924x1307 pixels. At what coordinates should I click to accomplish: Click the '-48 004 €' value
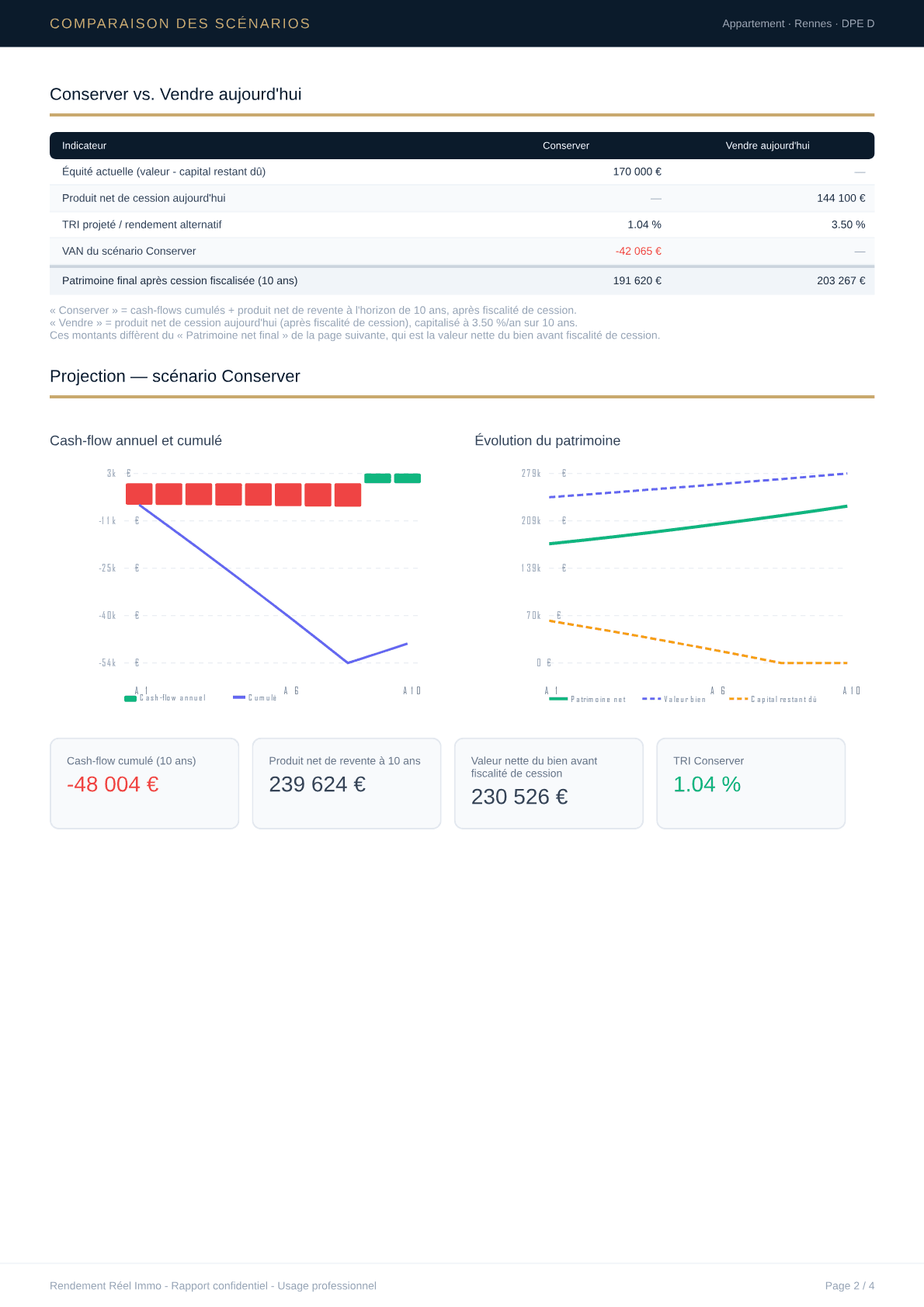(x=113, y=784)
